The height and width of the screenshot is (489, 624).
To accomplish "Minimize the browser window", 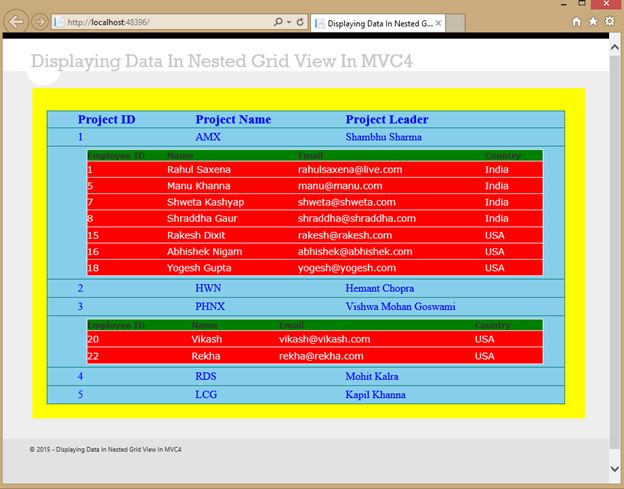I will [564, 4].
